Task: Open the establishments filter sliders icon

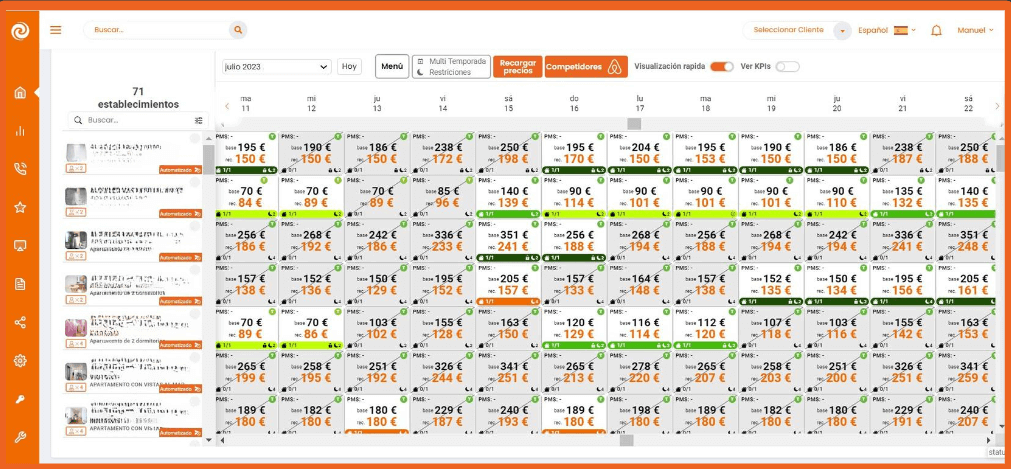Action: coord(198,120)
